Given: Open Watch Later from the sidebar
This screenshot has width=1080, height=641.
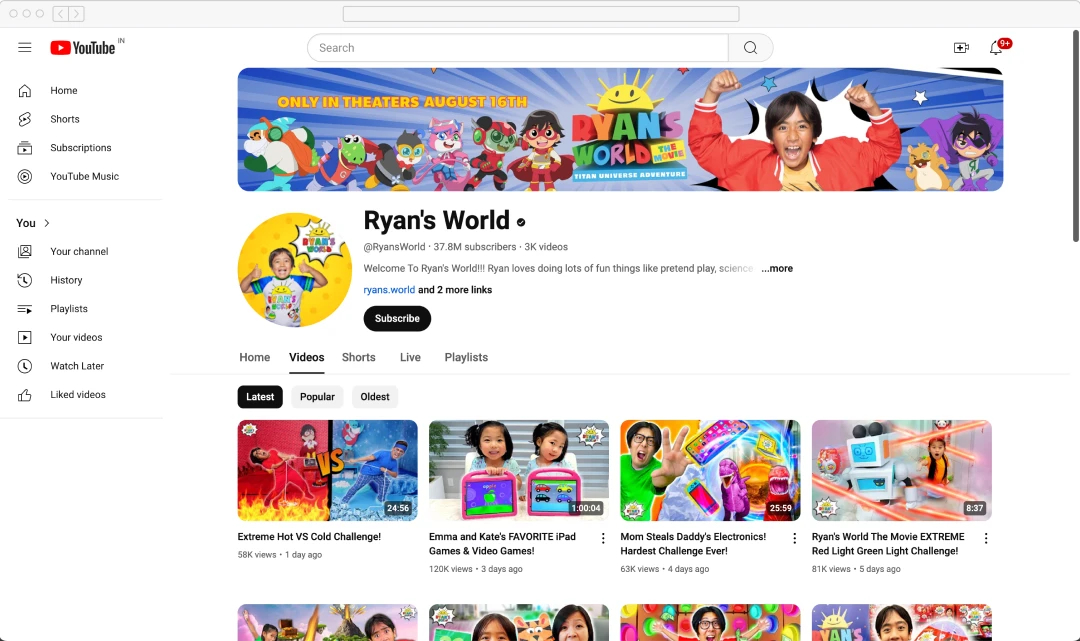Looking at the screenshot, I should (x=75, y=365).
